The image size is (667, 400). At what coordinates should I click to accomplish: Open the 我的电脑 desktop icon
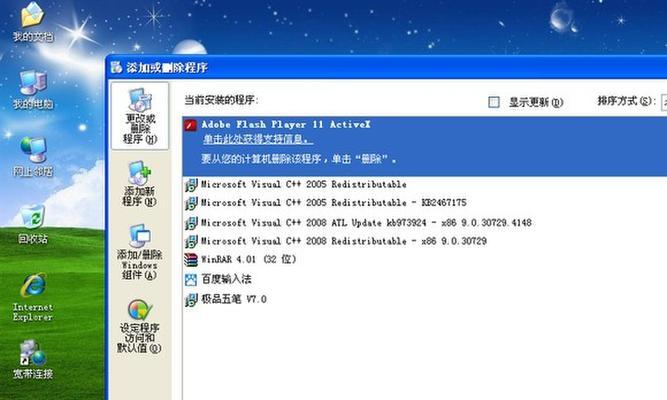tap(33, 83)
